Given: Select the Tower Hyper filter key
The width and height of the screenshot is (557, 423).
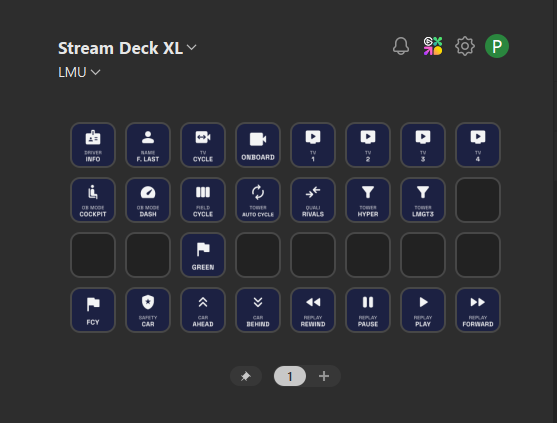Looking at the screenshot, I should [x=368, y=200].
